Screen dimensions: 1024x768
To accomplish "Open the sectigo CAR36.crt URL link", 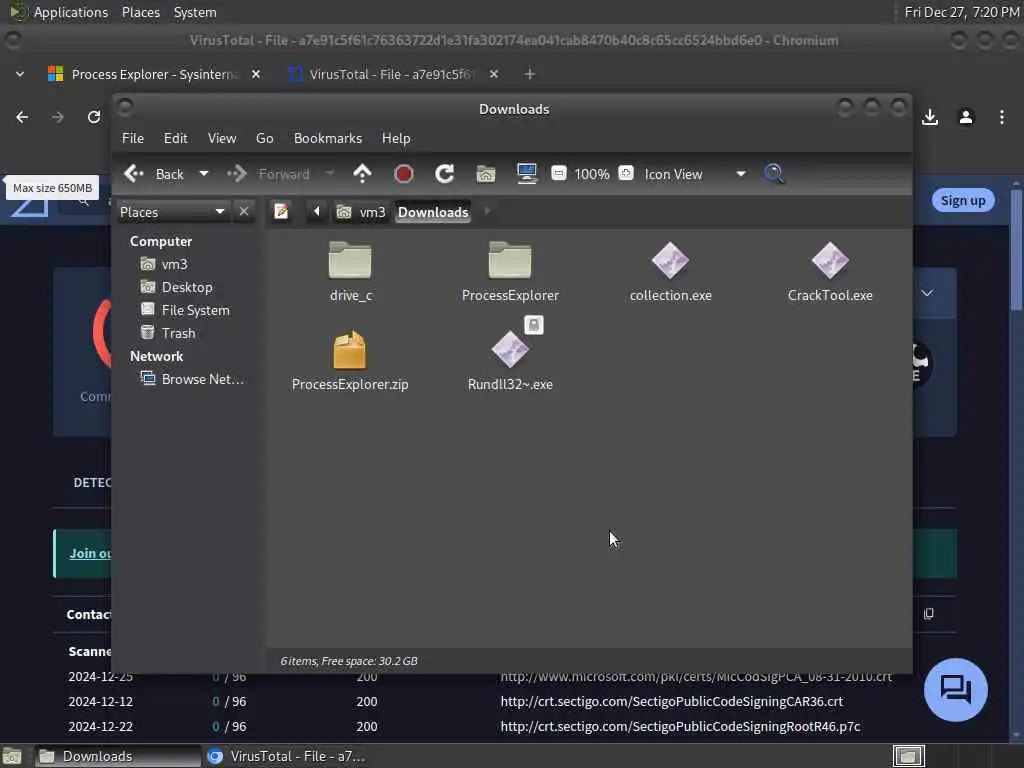I will click(671, 701).
